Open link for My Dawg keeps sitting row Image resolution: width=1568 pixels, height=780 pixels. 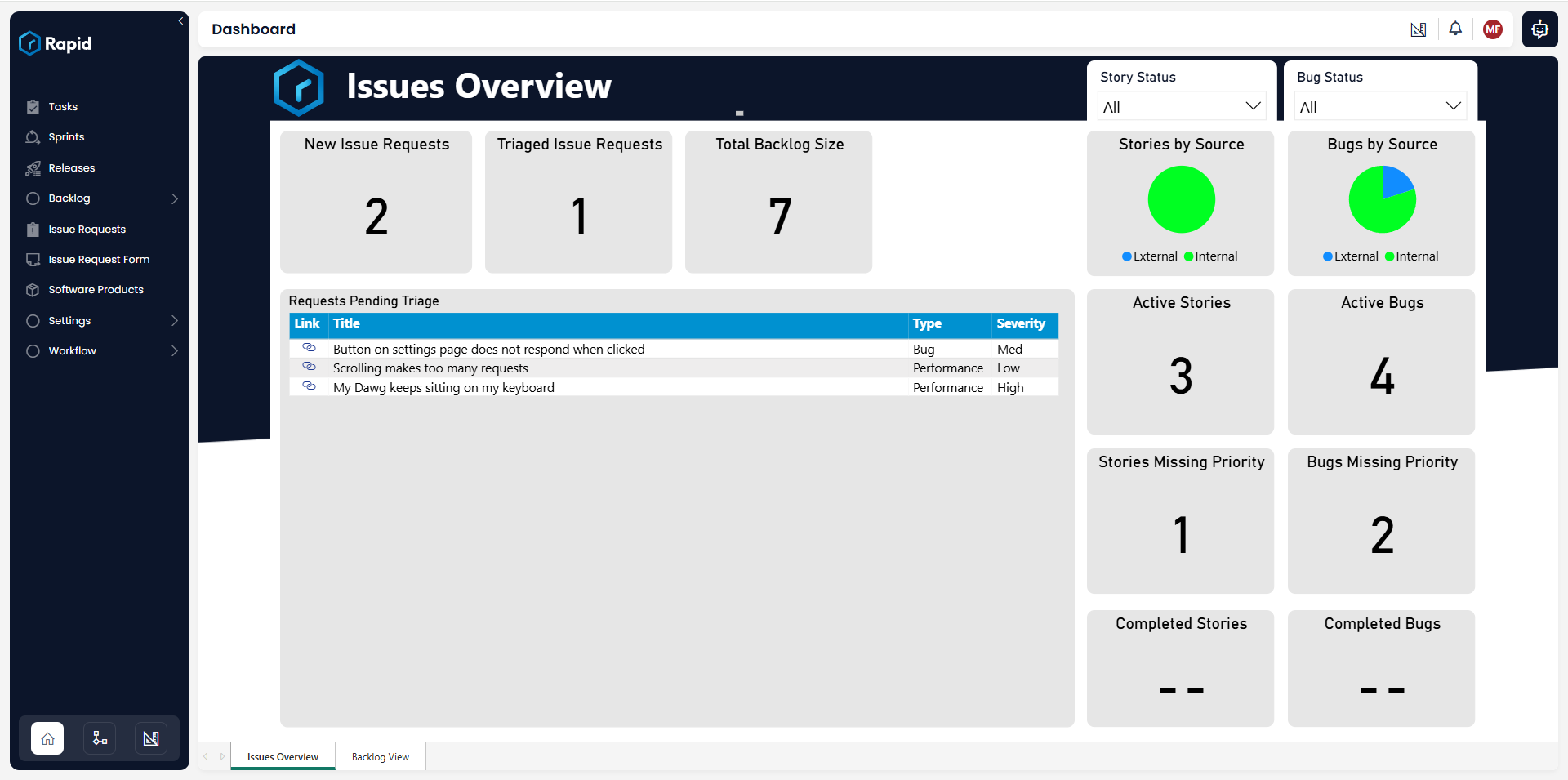point(309,386)
